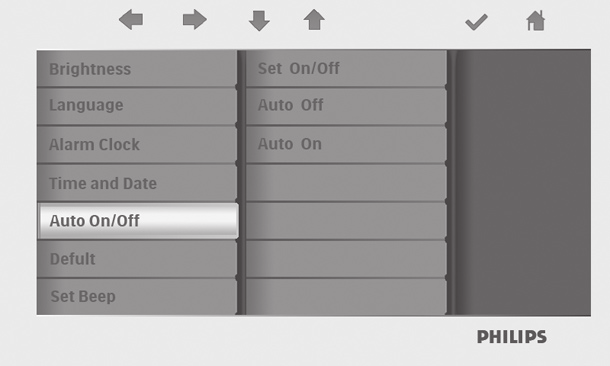The width and height of the screenshot is (610, 366).
Task: Click the right arrow navigation icon
Action: point(195,20)
